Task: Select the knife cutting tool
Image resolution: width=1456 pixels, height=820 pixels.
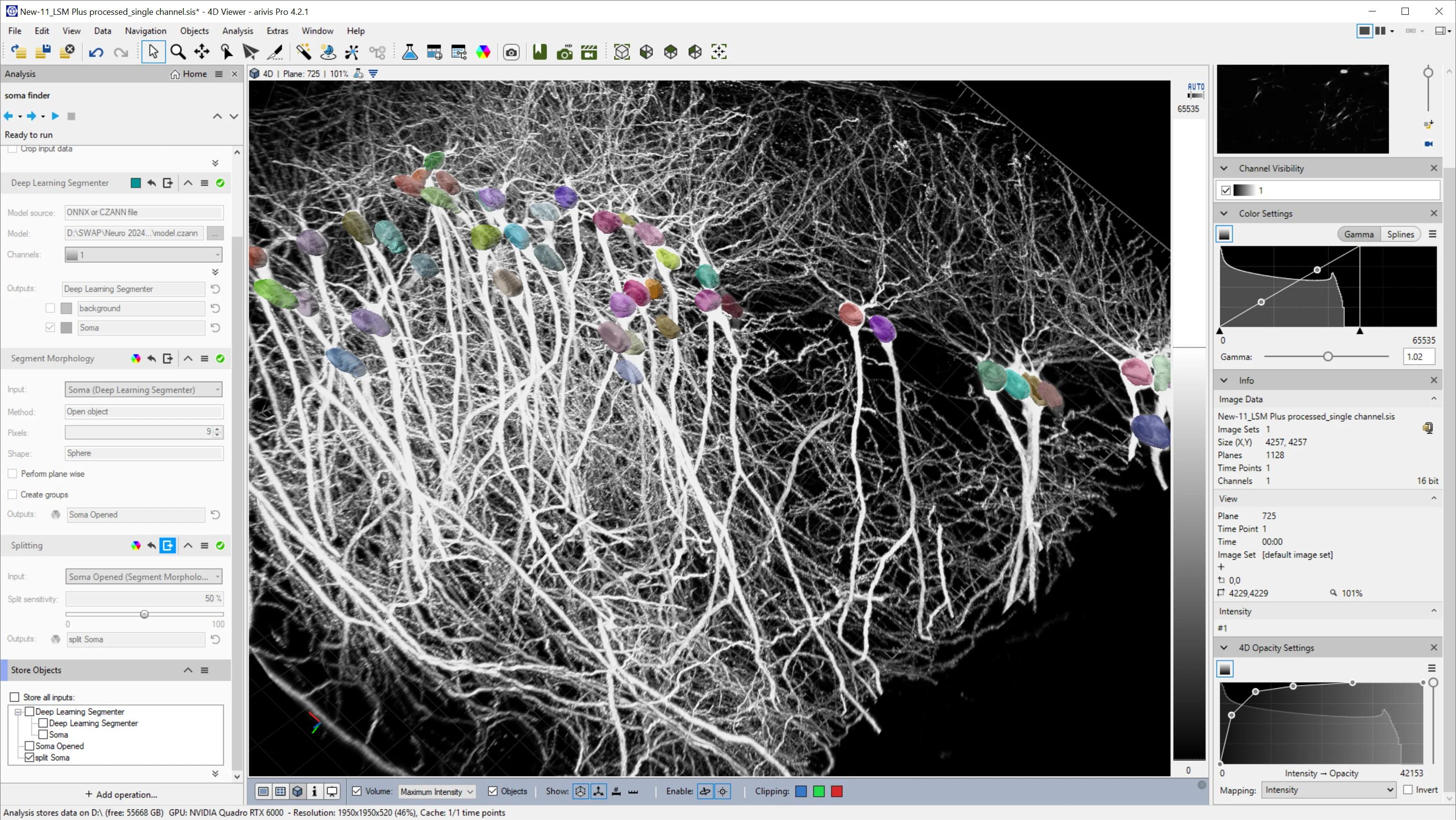Action: pyautogui.click(x=275, y=52)
